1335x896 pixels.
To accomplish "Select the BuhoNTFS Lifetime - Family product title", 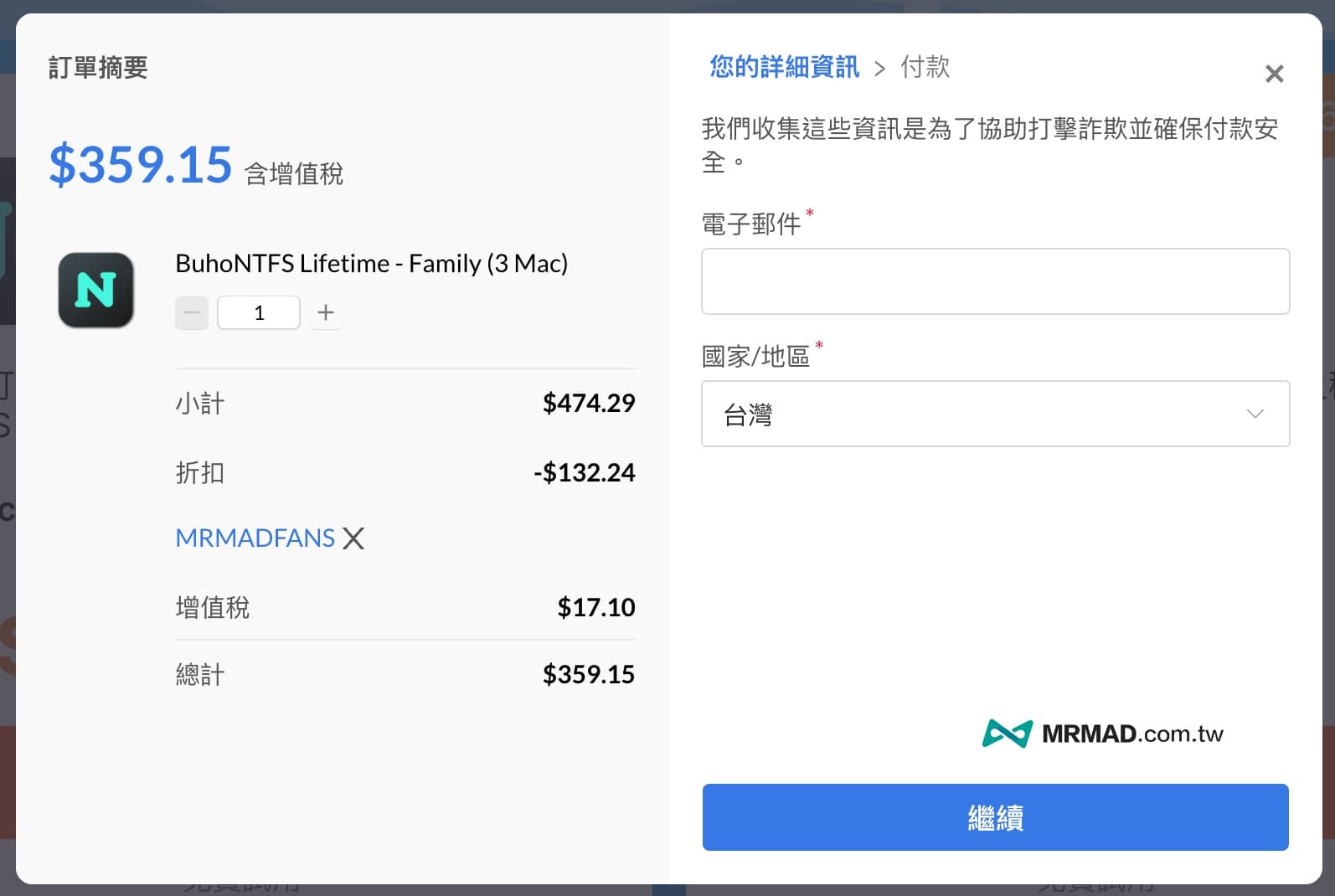I will [x=371, y=264].
